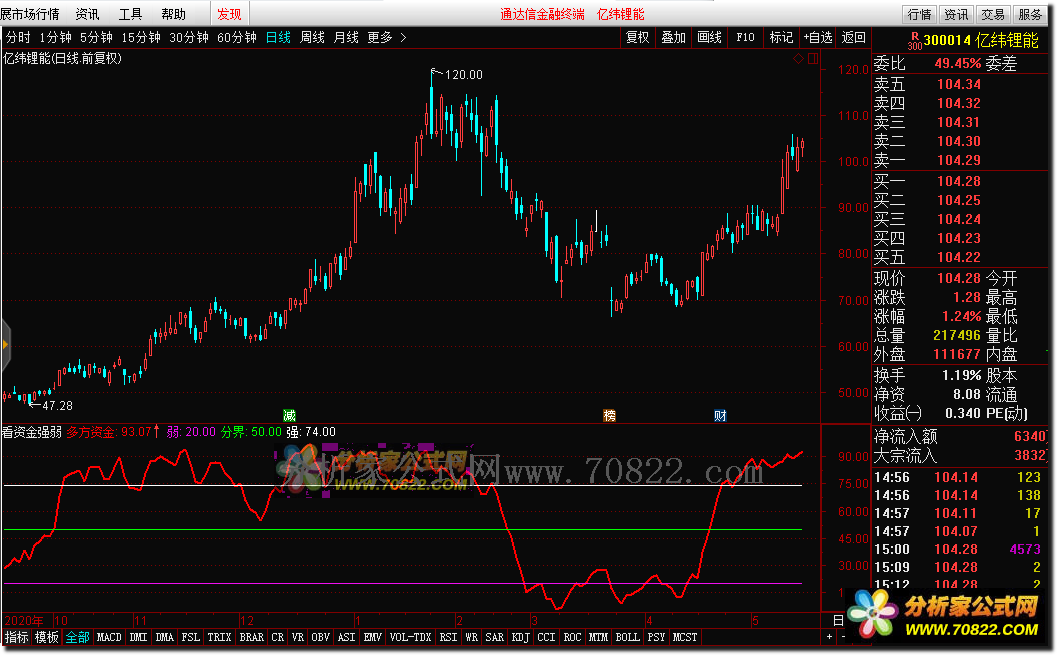1058x655 pixels.
Task: Select the ROC indicator
Action: (x=572, y=637)
